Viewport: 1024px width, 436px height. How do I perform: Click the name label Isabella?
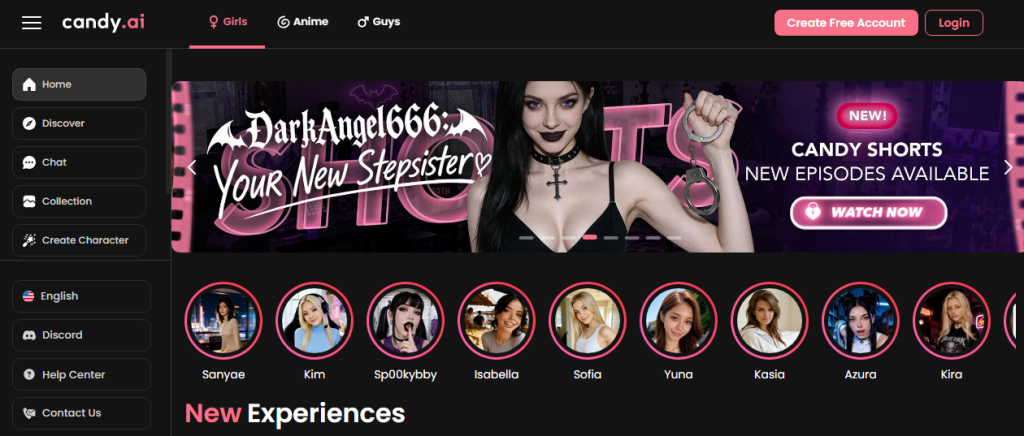pyautogui.click(x=496, y=375)
